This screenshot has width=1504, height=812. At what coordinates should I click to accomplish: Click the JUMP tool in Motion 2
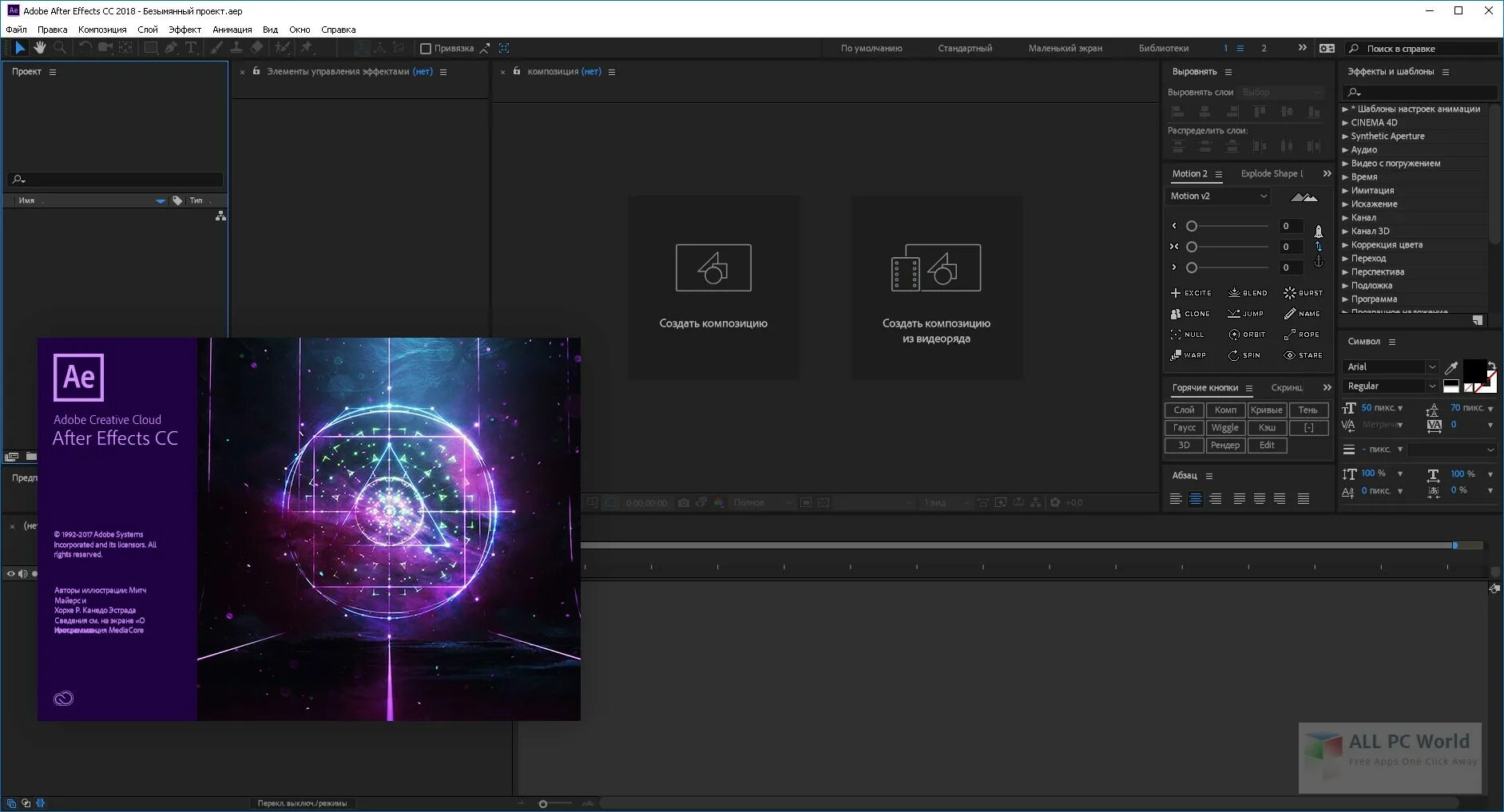[1246, 314]
